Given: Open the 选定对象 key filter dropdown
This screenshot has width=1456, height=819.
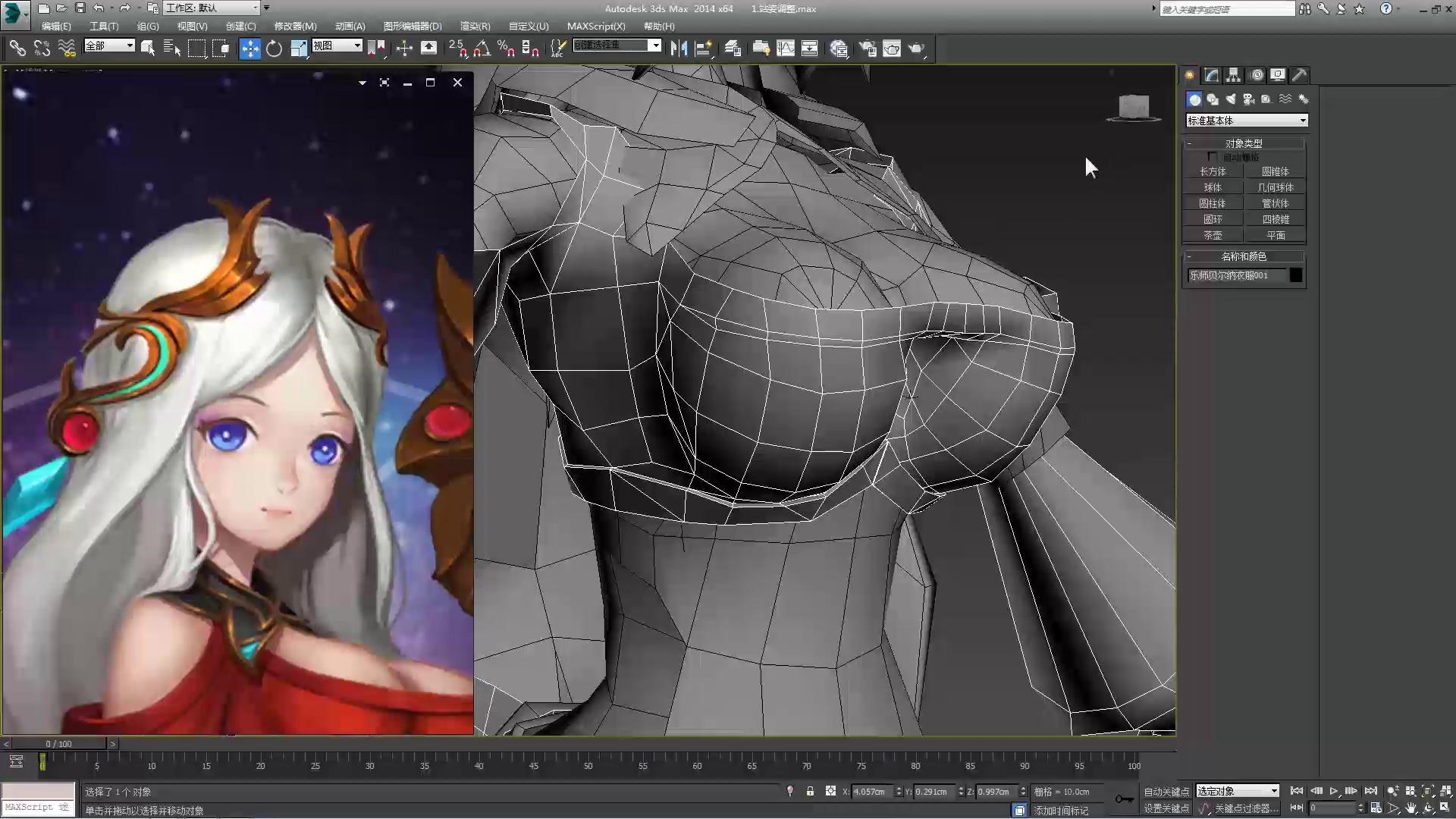Looking at the screenshot, I should [x=1237, y=791].
